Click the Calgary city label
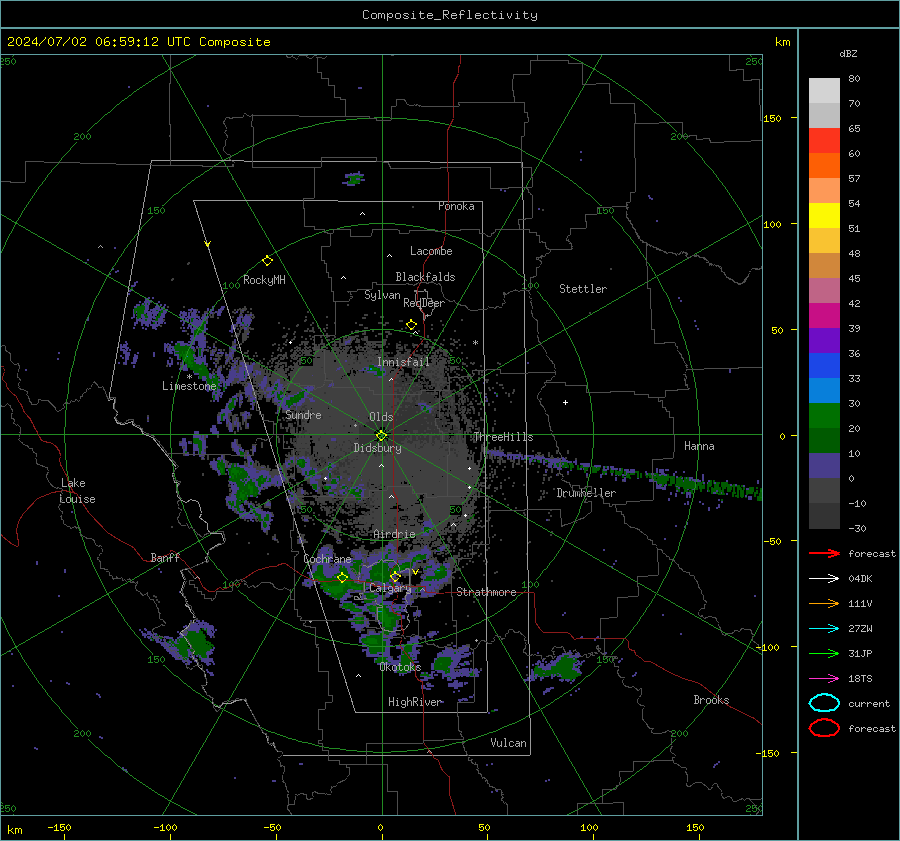 click(x=390, y=588)
